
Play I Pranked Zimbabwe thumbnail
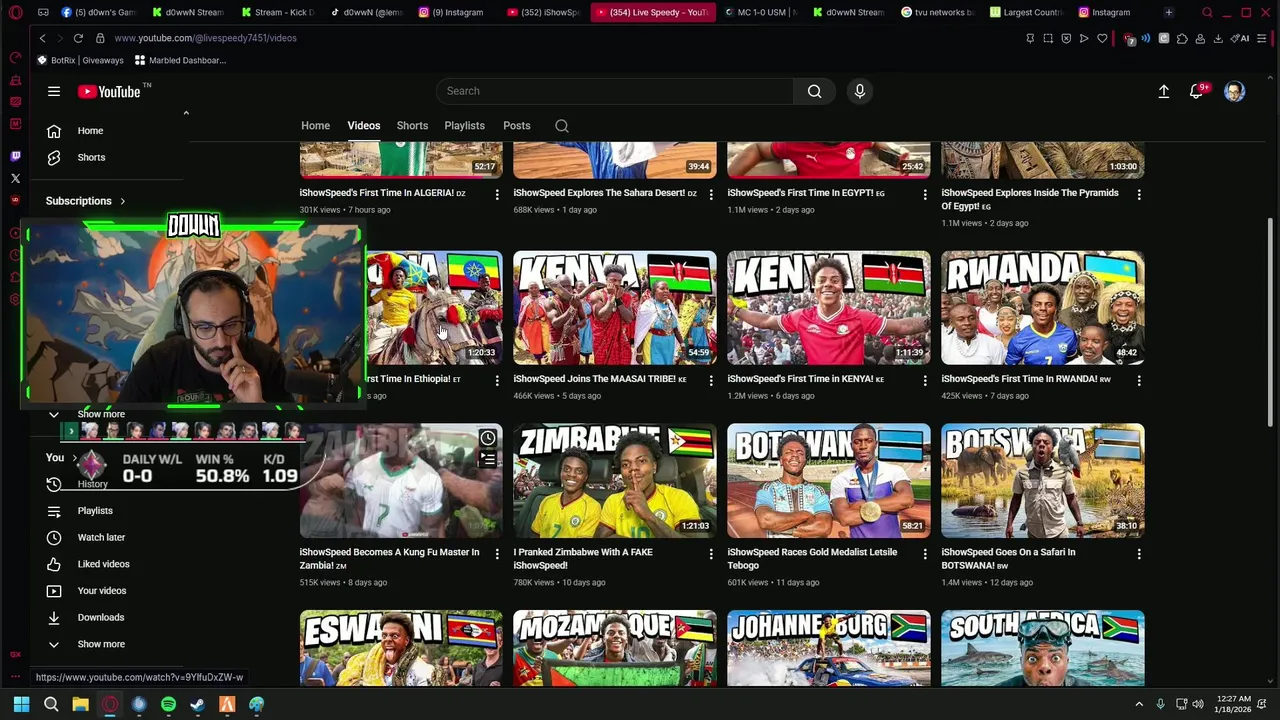point(615,481)
